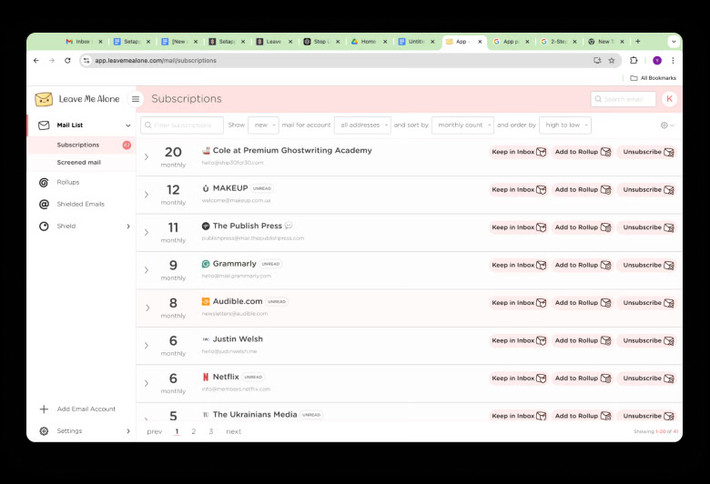Add MAKEUP to Rollup
The image size is (710, 484).
(x=583, y=190)
